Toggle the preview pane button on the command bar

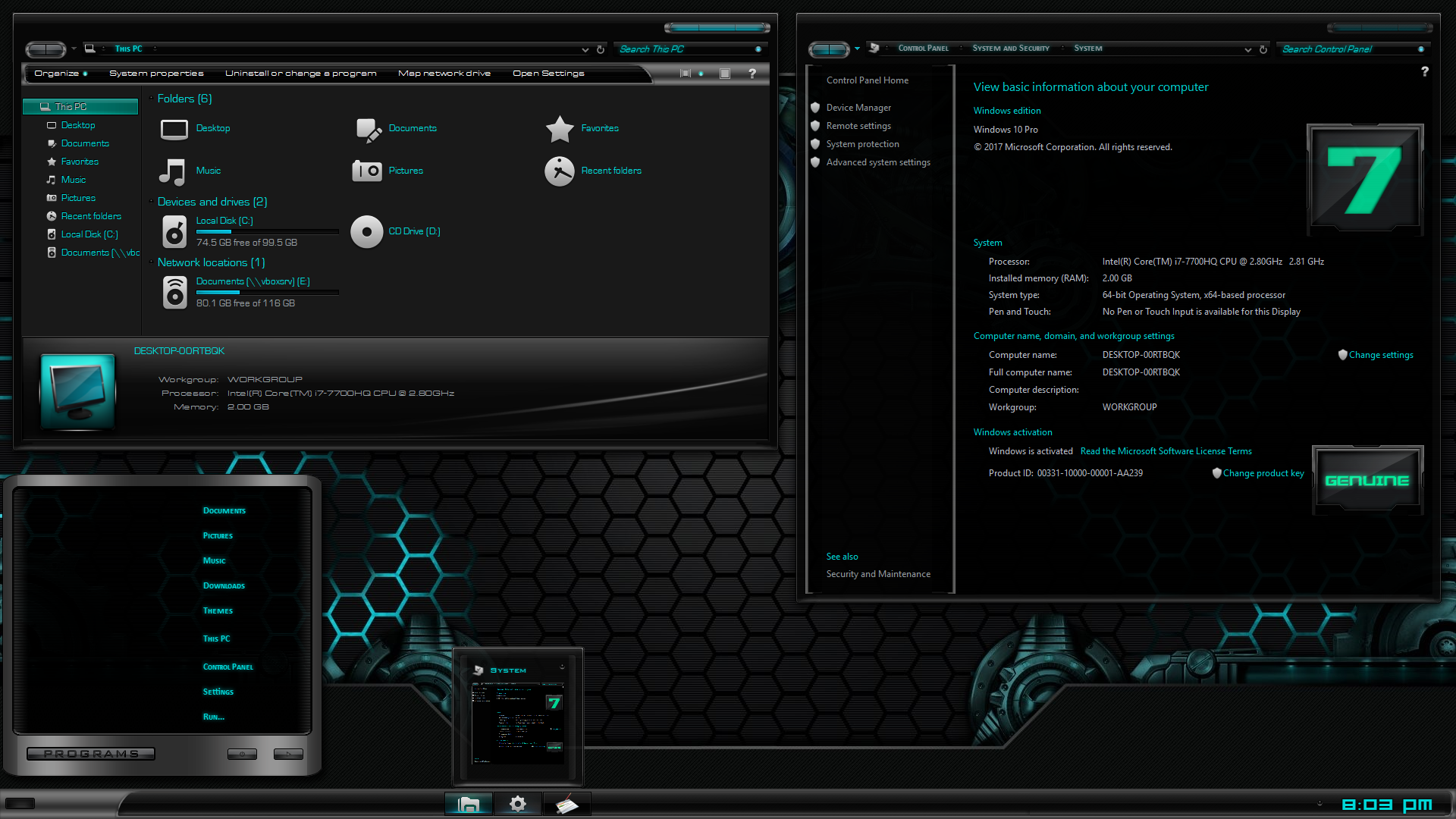686,74
